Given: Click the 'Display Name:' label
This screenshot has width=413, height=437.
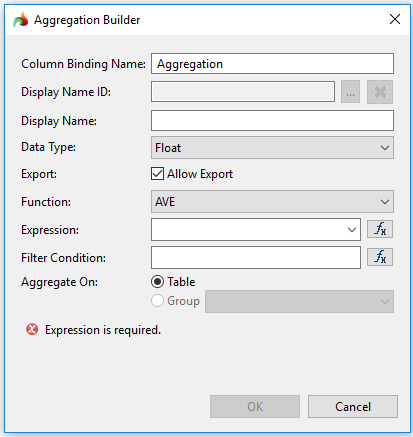Looking at the screenshot, I should click(x=59, y=121).
